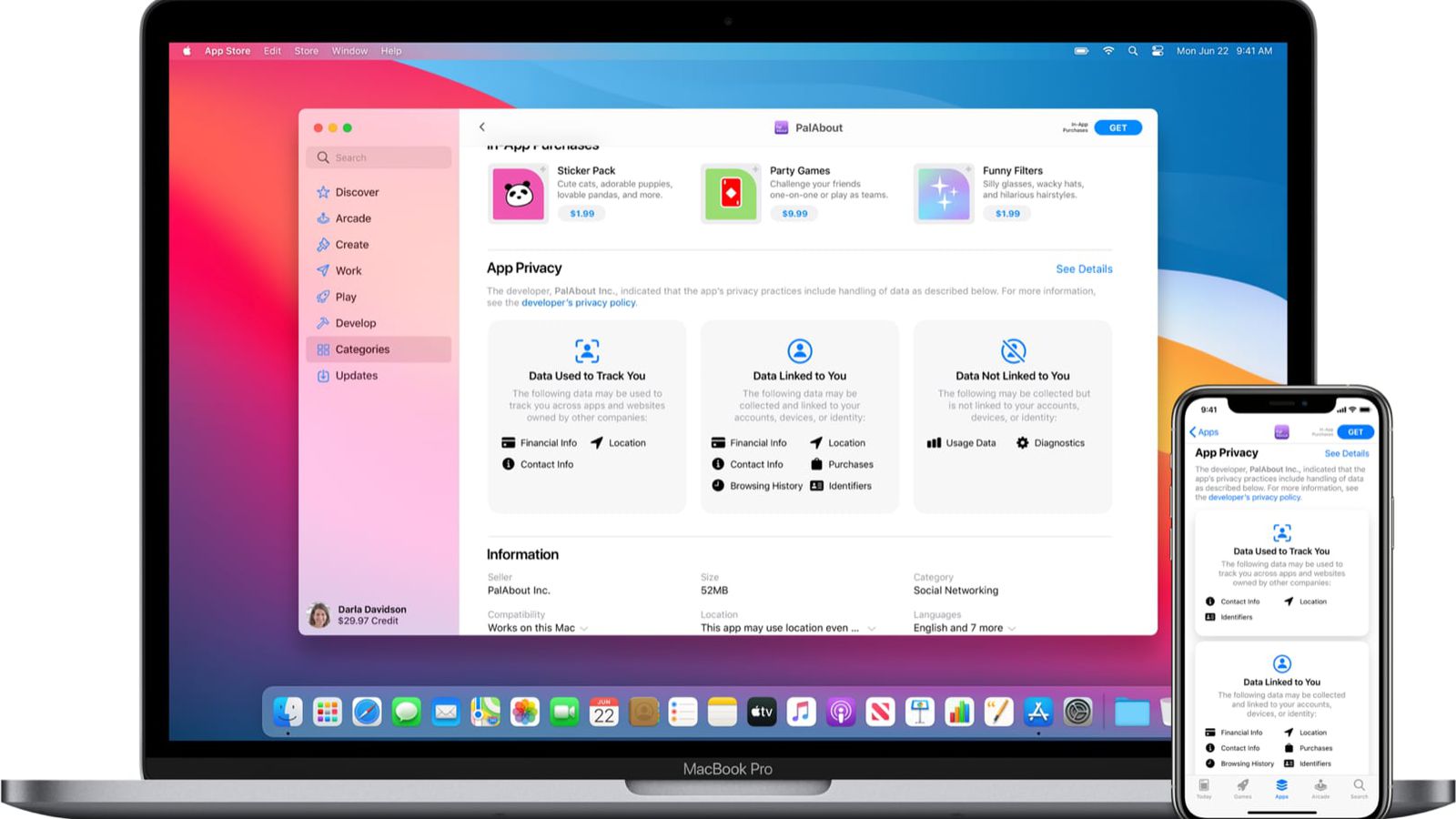Screen dimensions: 1456x819
Task: Launch Apple TV from the Dock
Action: (x=762, y=712)
